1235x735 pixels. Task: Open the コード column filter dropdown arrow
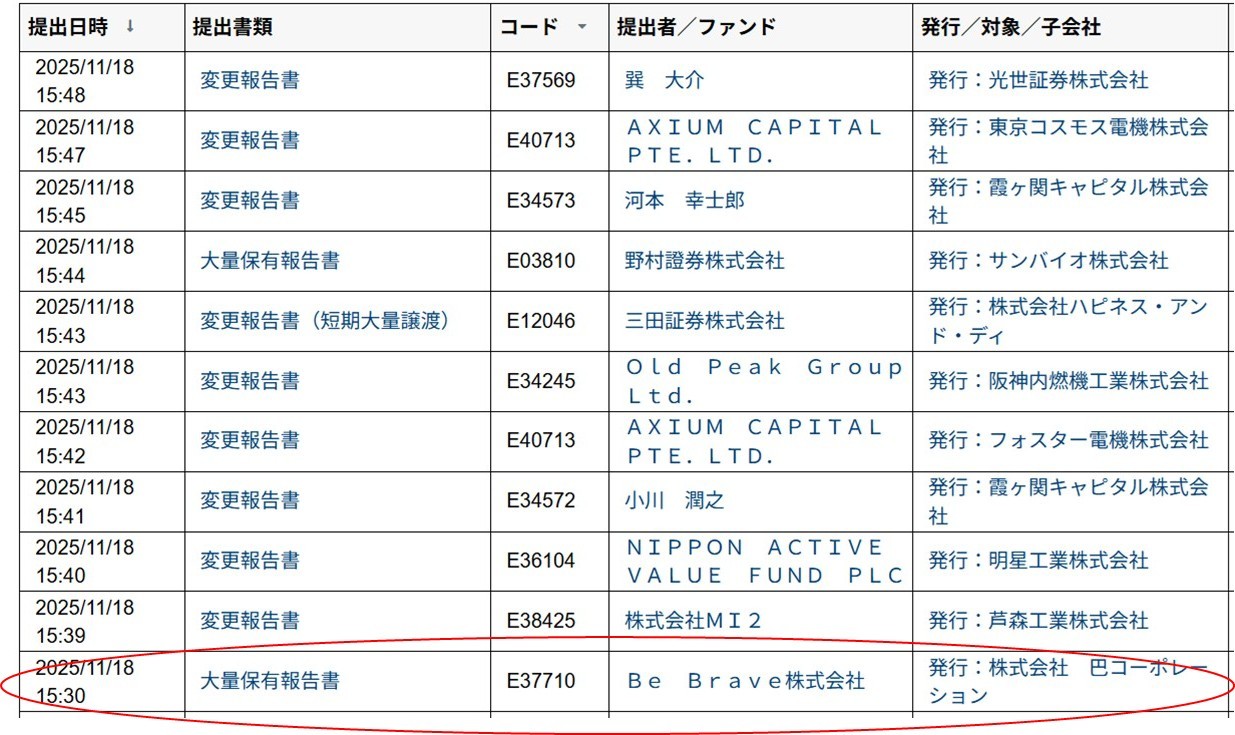[582, 27]
